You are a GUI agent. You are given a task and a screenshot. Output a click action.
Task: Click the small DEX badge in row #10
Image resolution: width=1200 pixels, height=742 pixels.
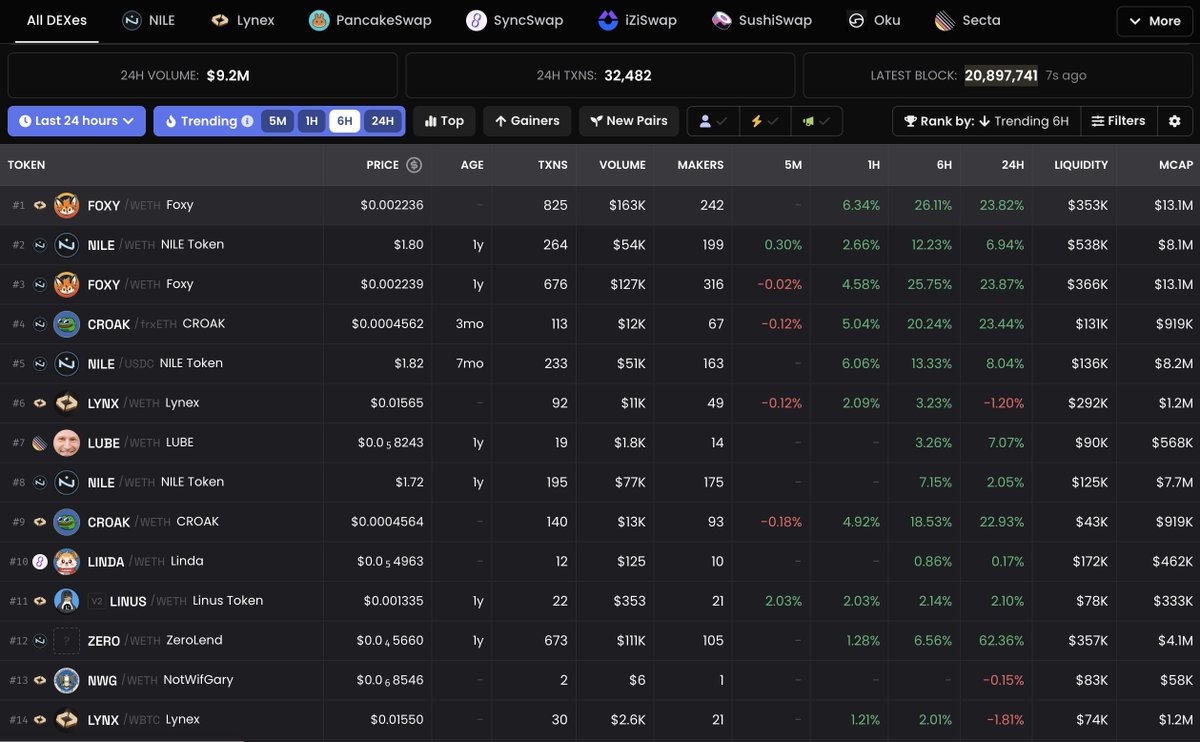pos(40,561)
